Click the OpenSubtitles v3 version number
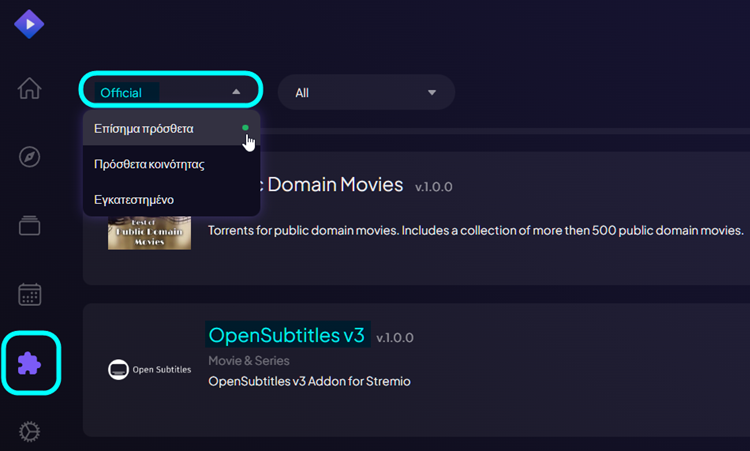The image size is (750, 451). point(394,338)
